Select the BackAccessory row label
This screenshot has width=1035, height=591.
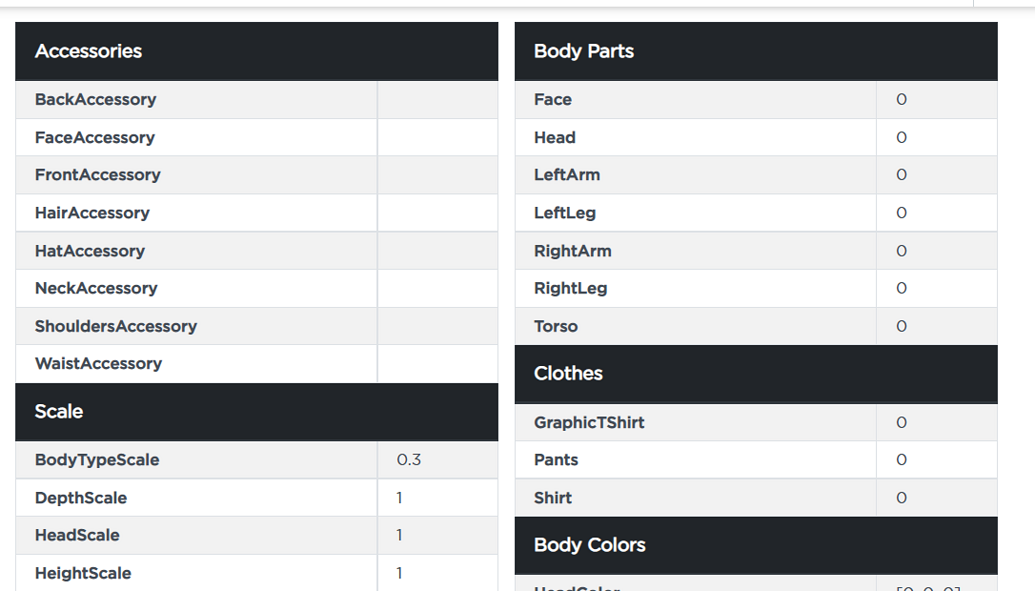tap(96, 100)
